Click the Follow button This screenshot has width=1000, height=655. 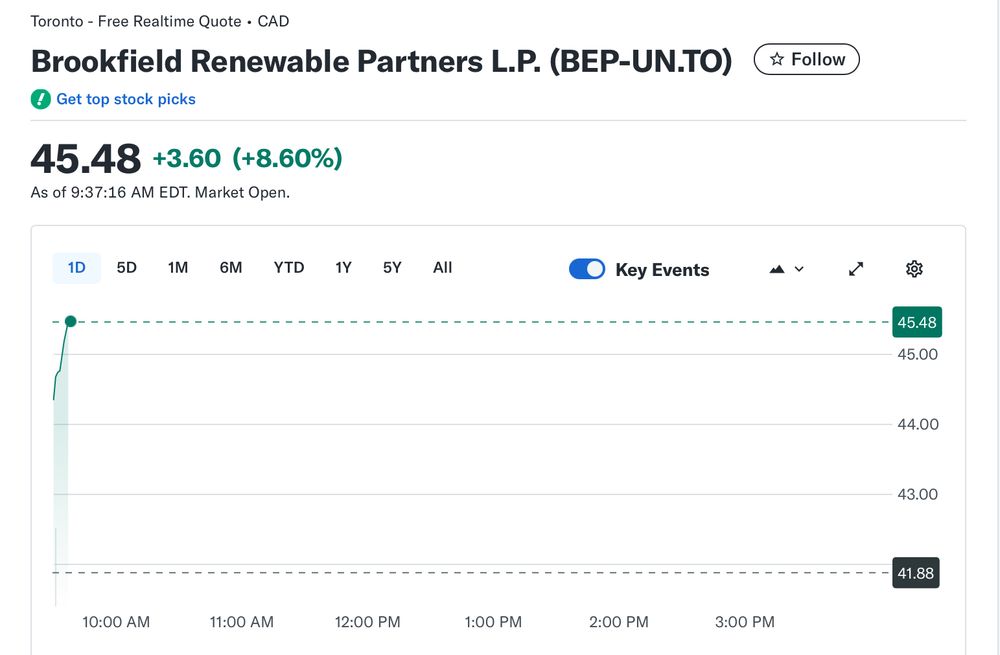click(x=807, y=59)
